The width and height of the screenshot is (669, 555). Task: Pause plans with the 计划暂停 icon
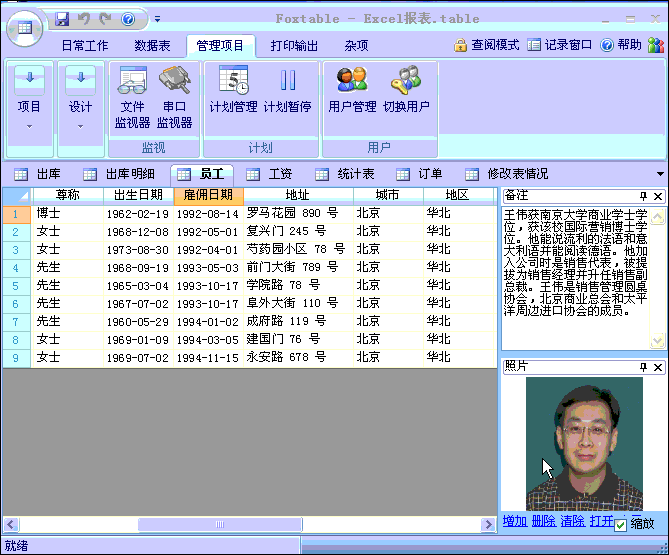287,90
